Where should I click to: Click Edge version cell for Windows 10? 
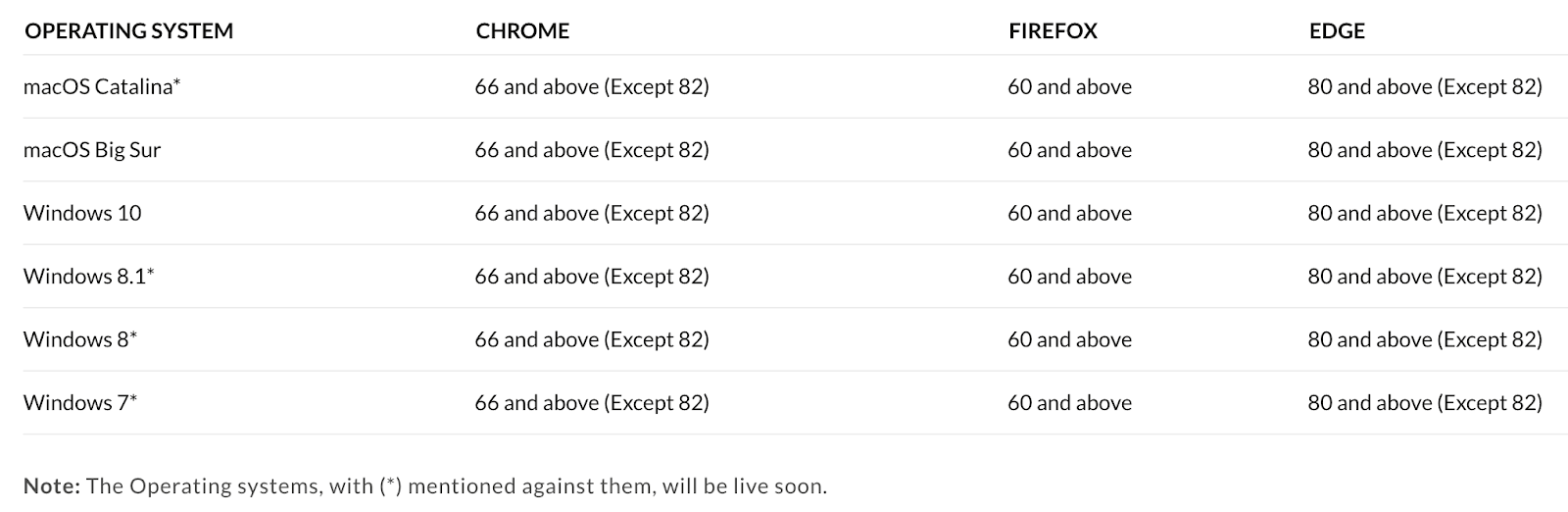[x=1424, y=213]
